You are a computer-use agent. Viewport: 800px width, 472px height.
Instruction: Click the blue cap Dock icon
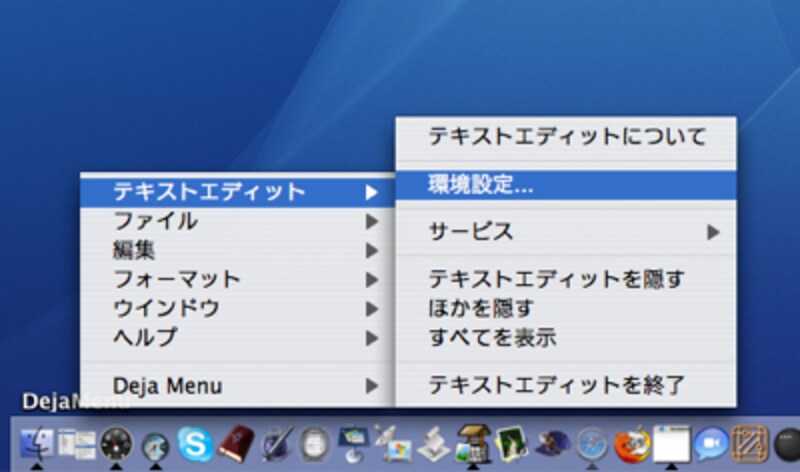pyautogui.click(x=552, y=443)
